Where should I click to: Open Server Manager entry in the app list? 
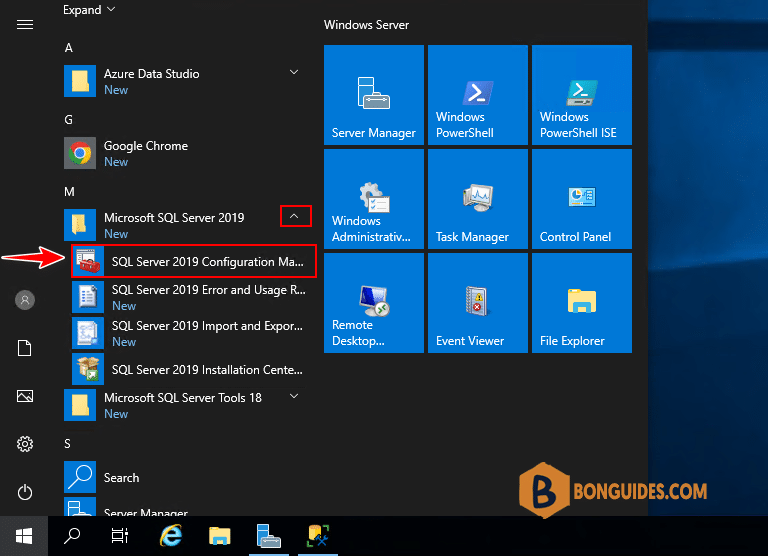click(188, 508)
